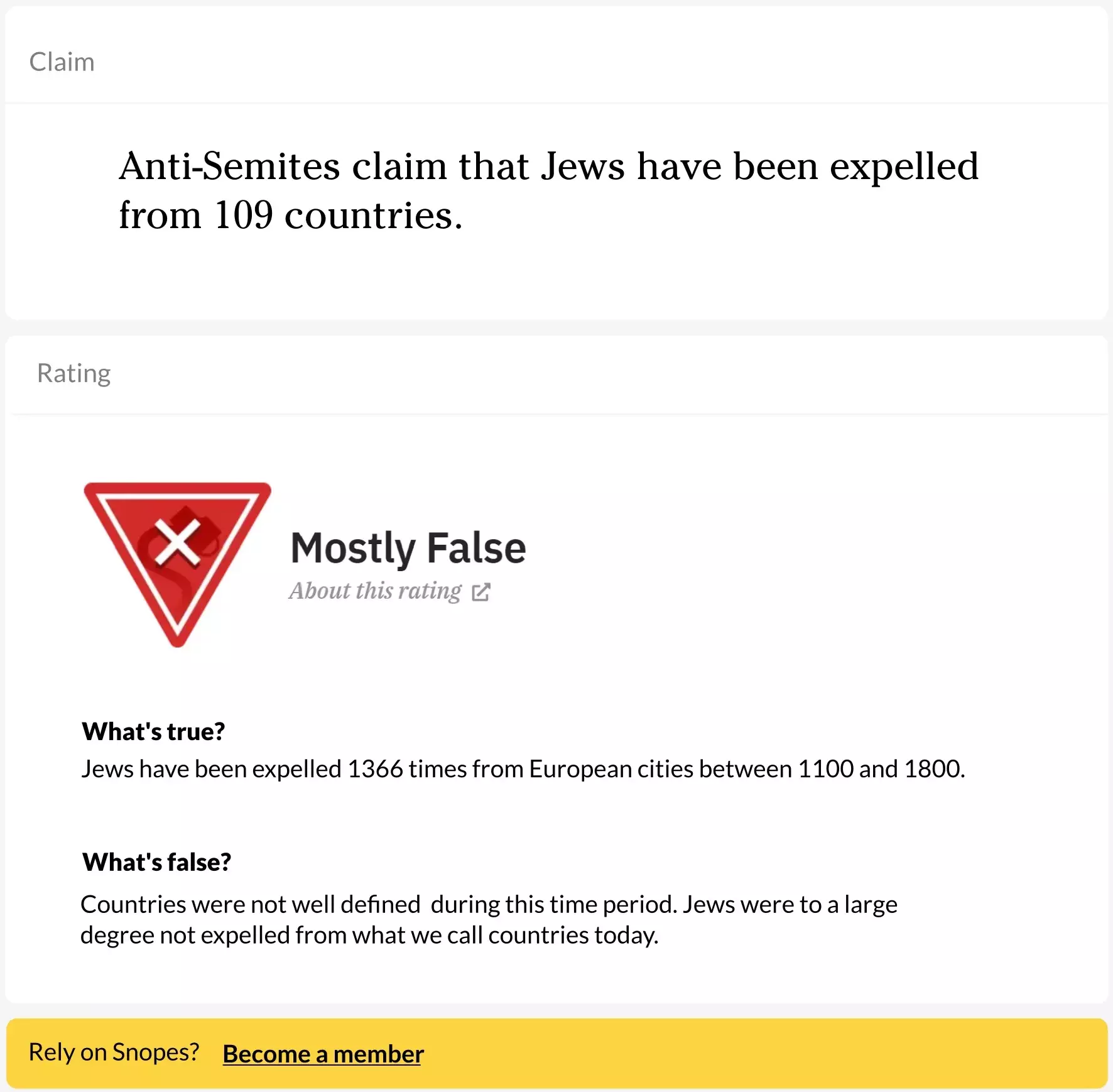The image size is (1113, 1092).
Task: Select the Claim section header
Action: (62, 62)
